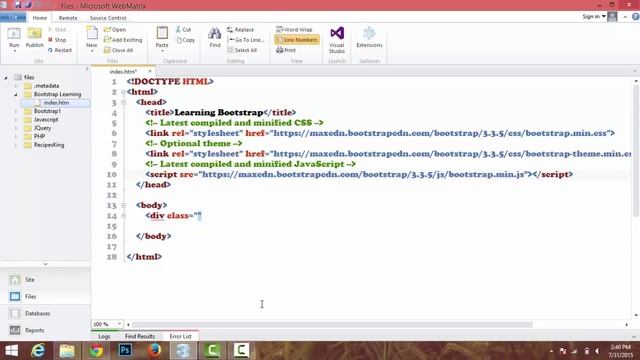Select index.htm in file tree

[x=56, y=102]
